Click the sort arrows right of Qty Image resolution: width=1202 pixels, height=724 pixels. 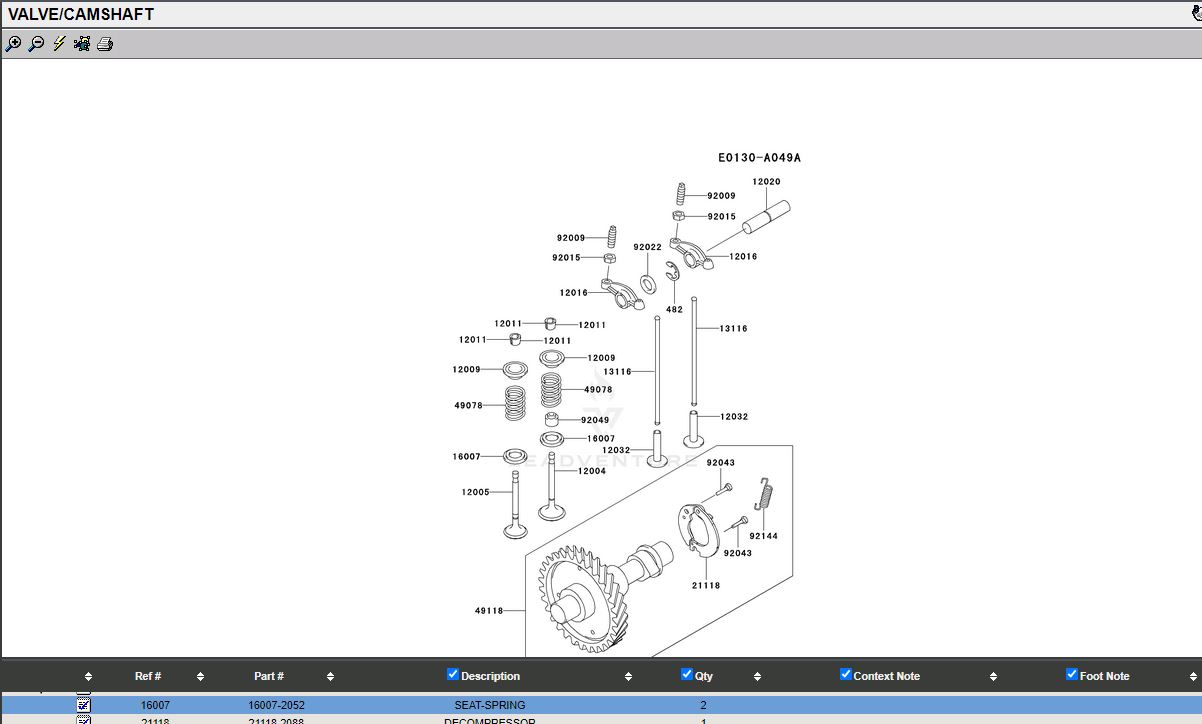757,677
